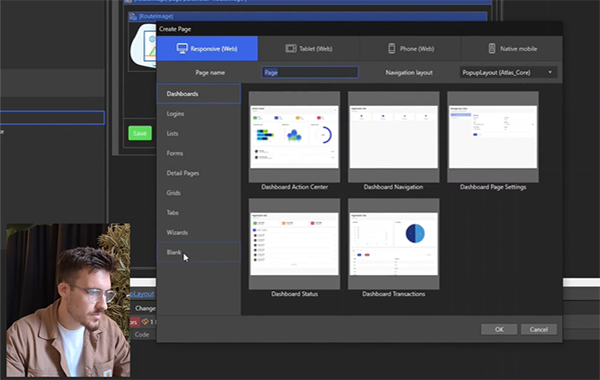Choose the Blank template category
This screenshot has height=380, width=600.
[x=199, y=252]
